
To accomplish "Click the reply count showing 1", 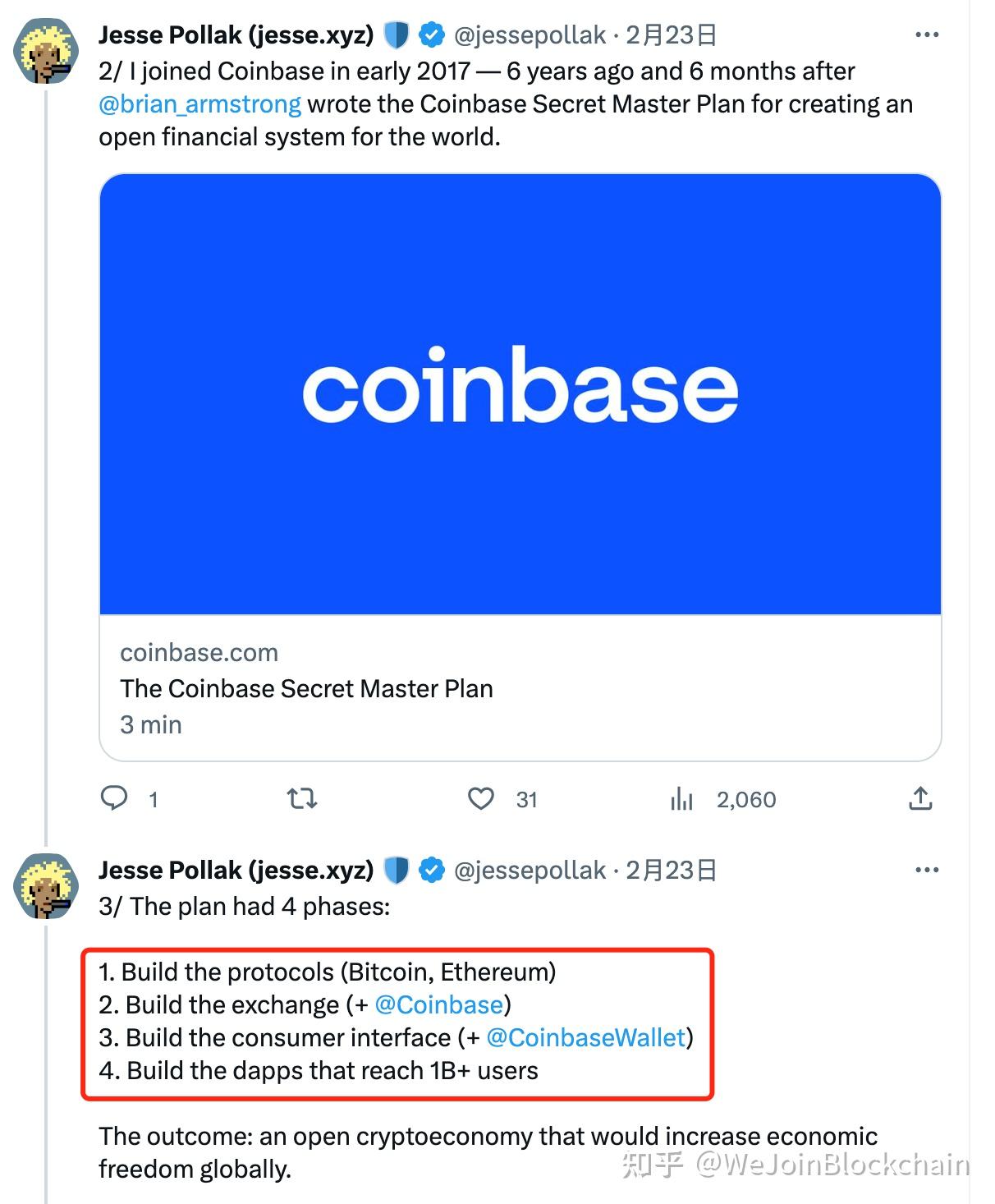I will coord(153,798).
